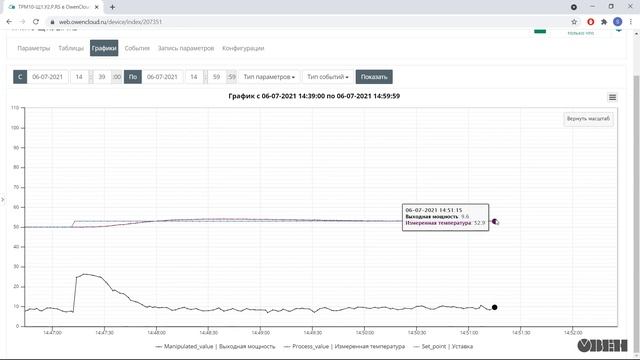Click the chart title text
640x360 pixels.
314,96
